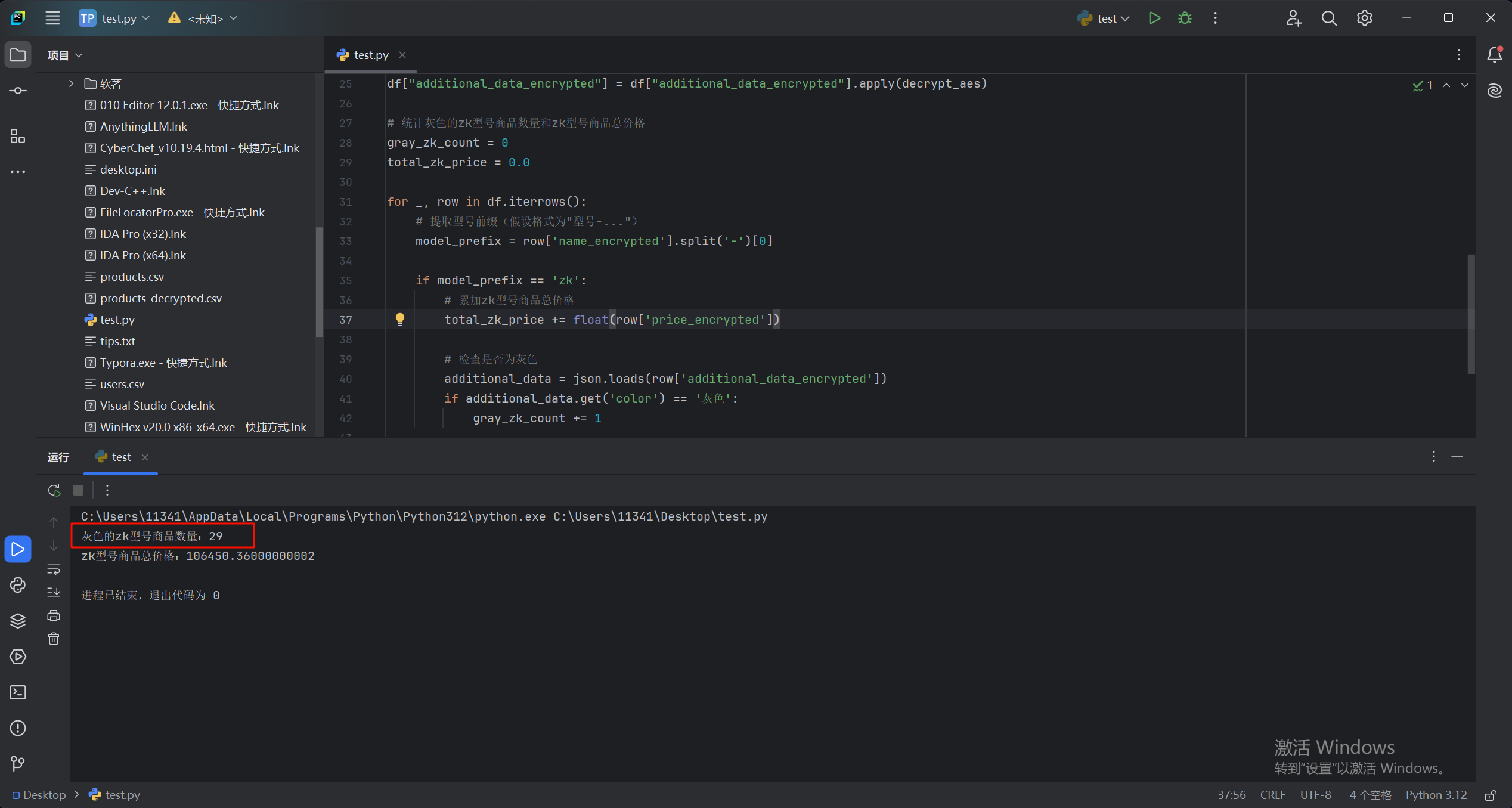Clear run console with the trash icon
Screen dimensions: 1512x808
tap(54, 639)
